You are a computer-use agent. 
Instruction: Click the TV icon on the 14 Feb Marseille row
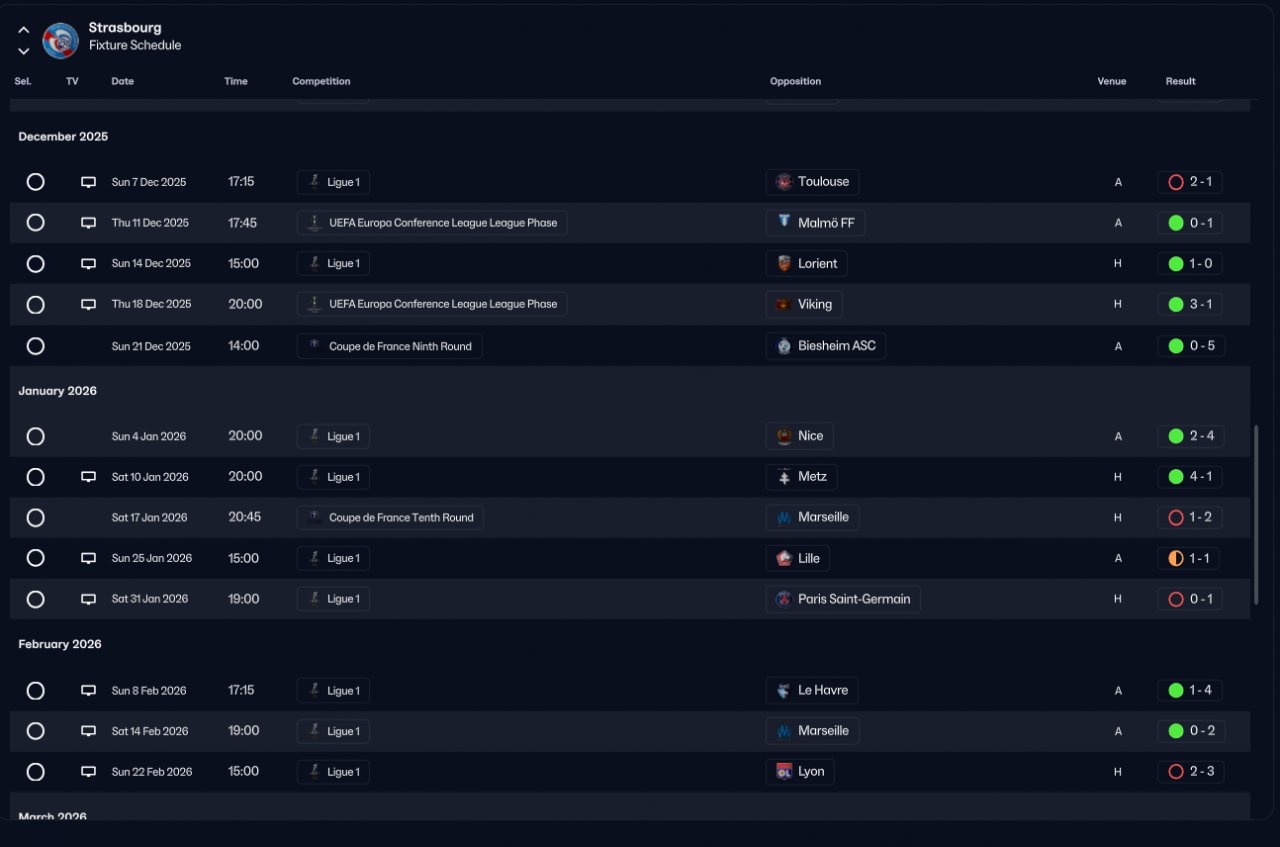[x=89, y=731]
